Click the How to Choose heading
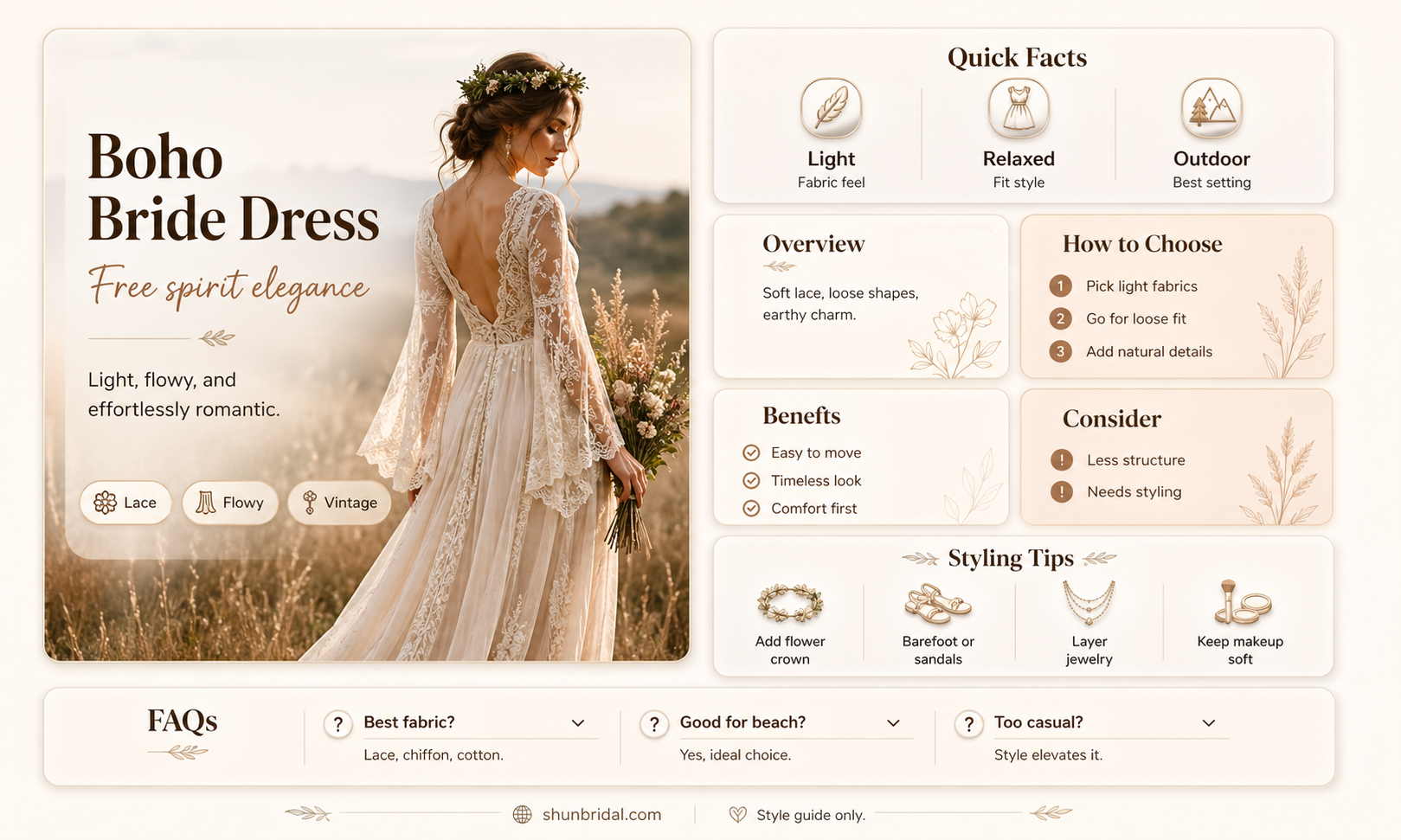 click(1142, 244)
